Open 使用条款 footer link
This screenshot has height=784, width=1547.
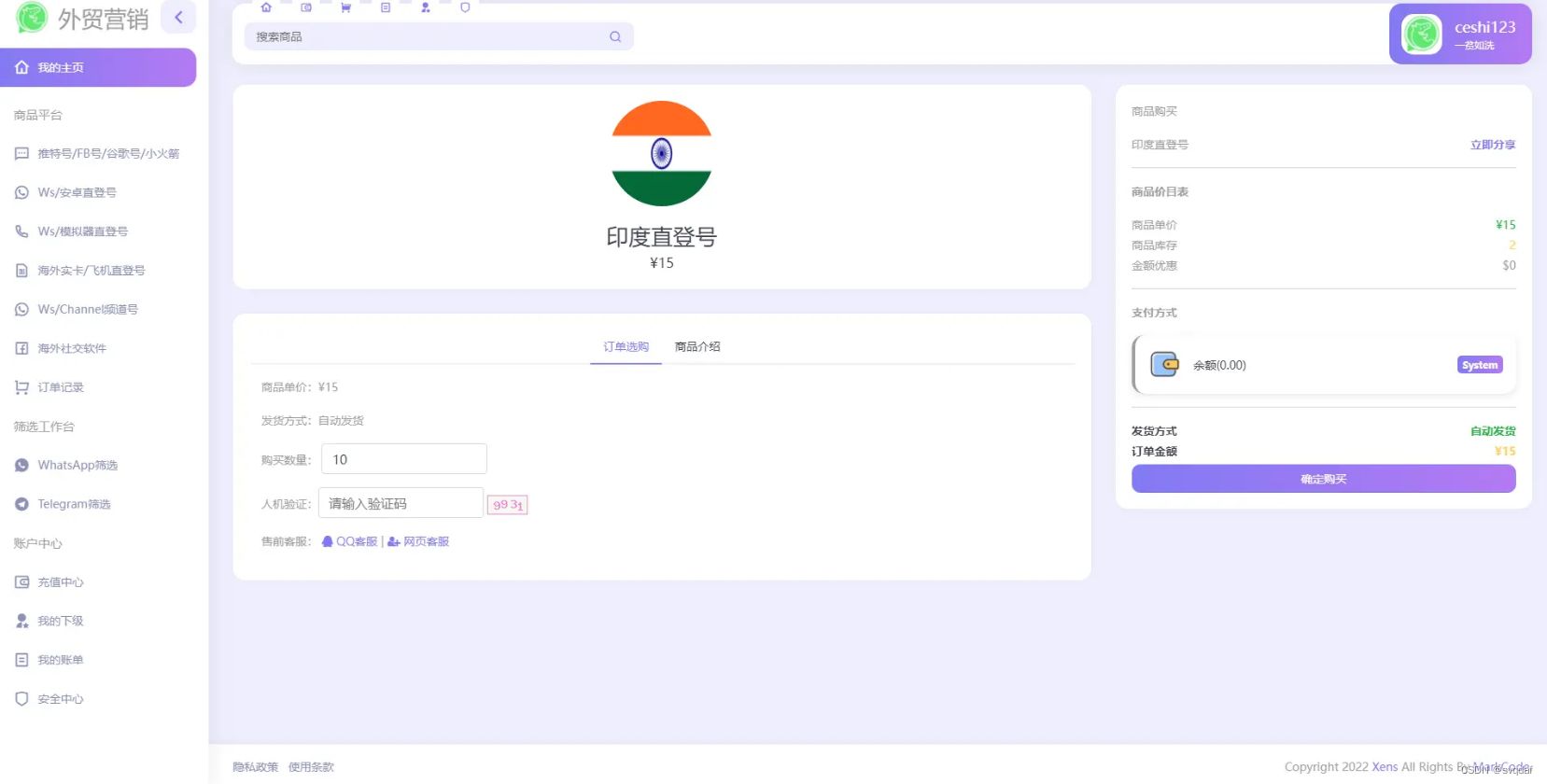[x=311, y=767]
